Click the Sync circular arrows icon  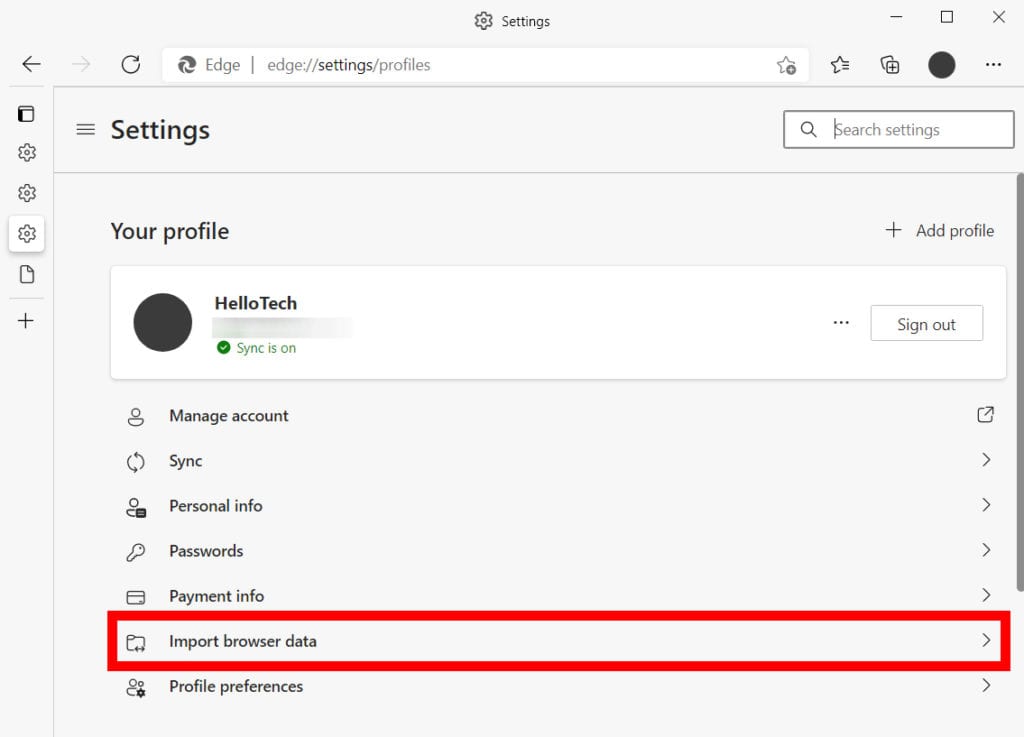click(136, 462)
